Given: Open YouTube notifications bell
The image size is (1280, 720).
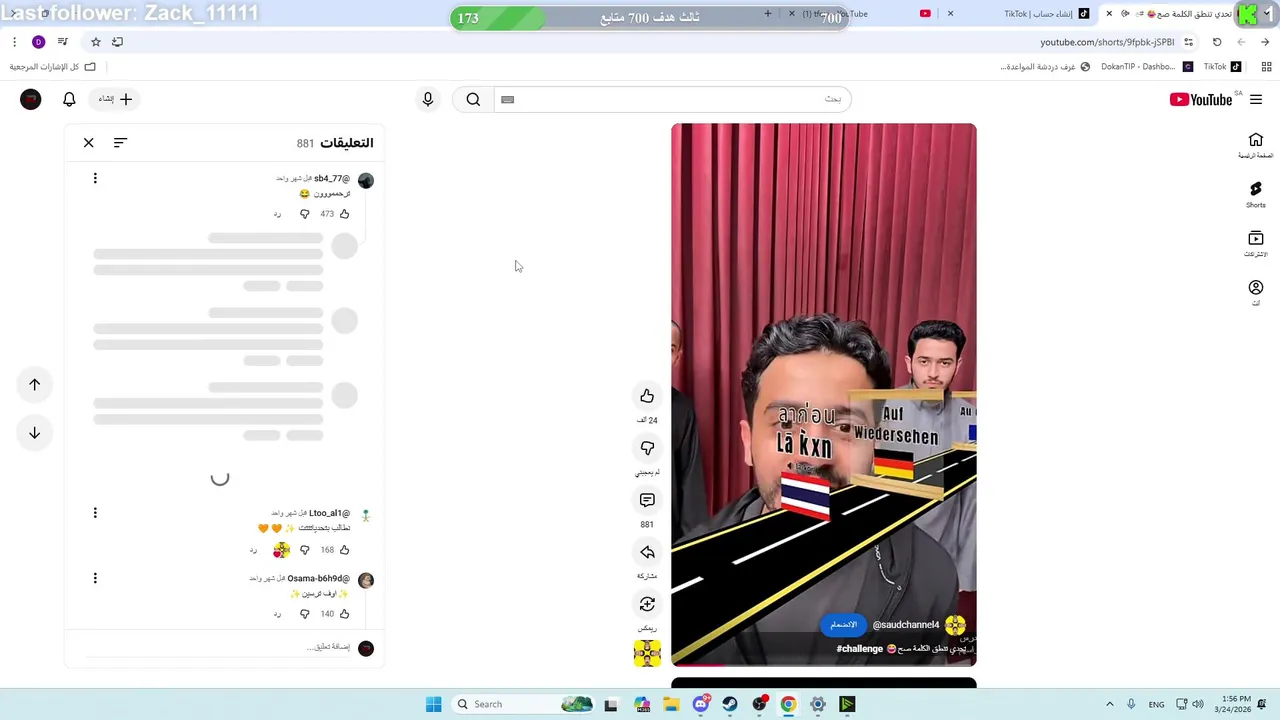Looking at the screenshot, I should [69, 99].
